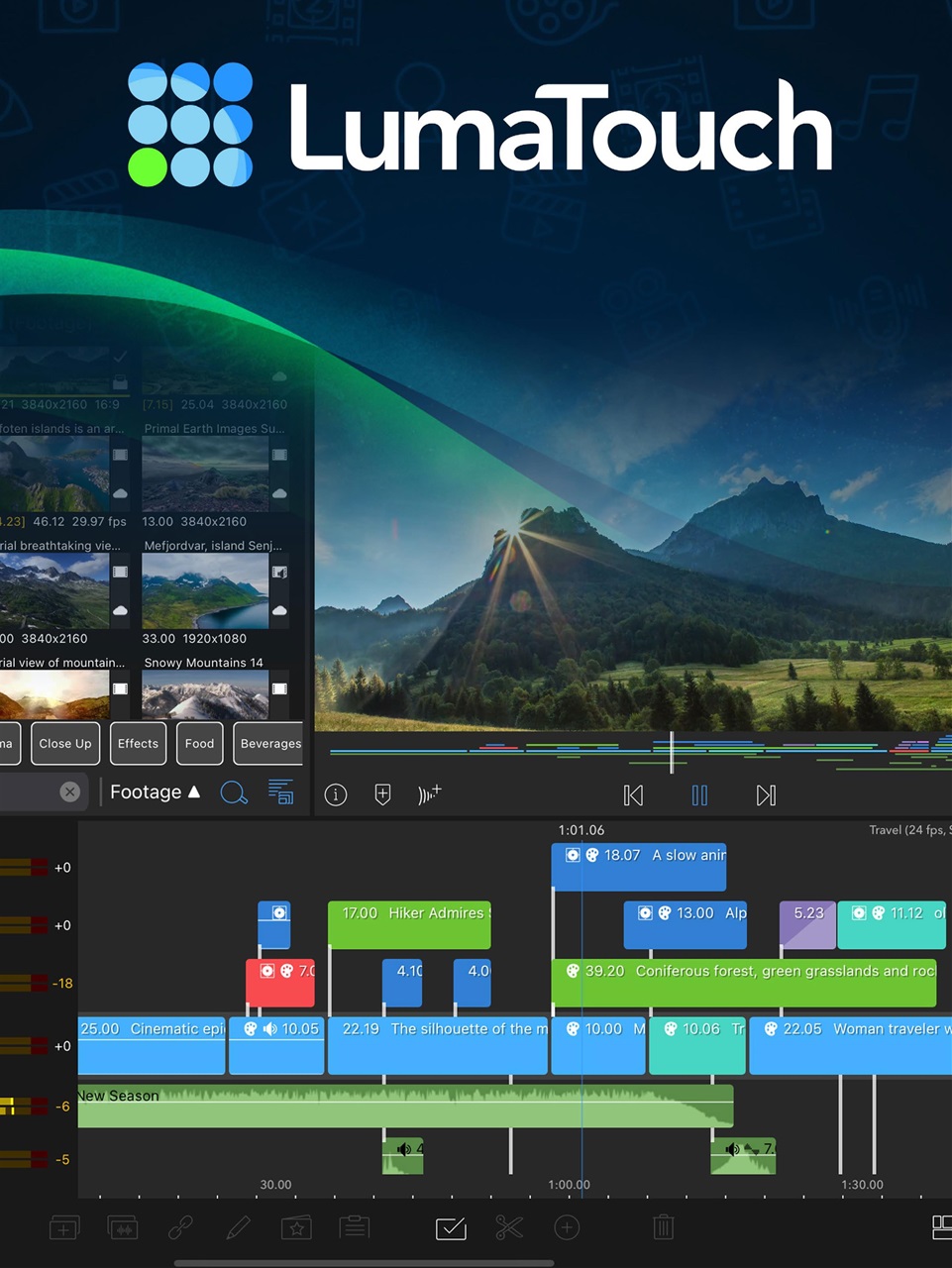Image resolution: width=952 pixels, height=1268 pixels.
Task: Add a marker with the shield icon
Action: coord(382,794)
